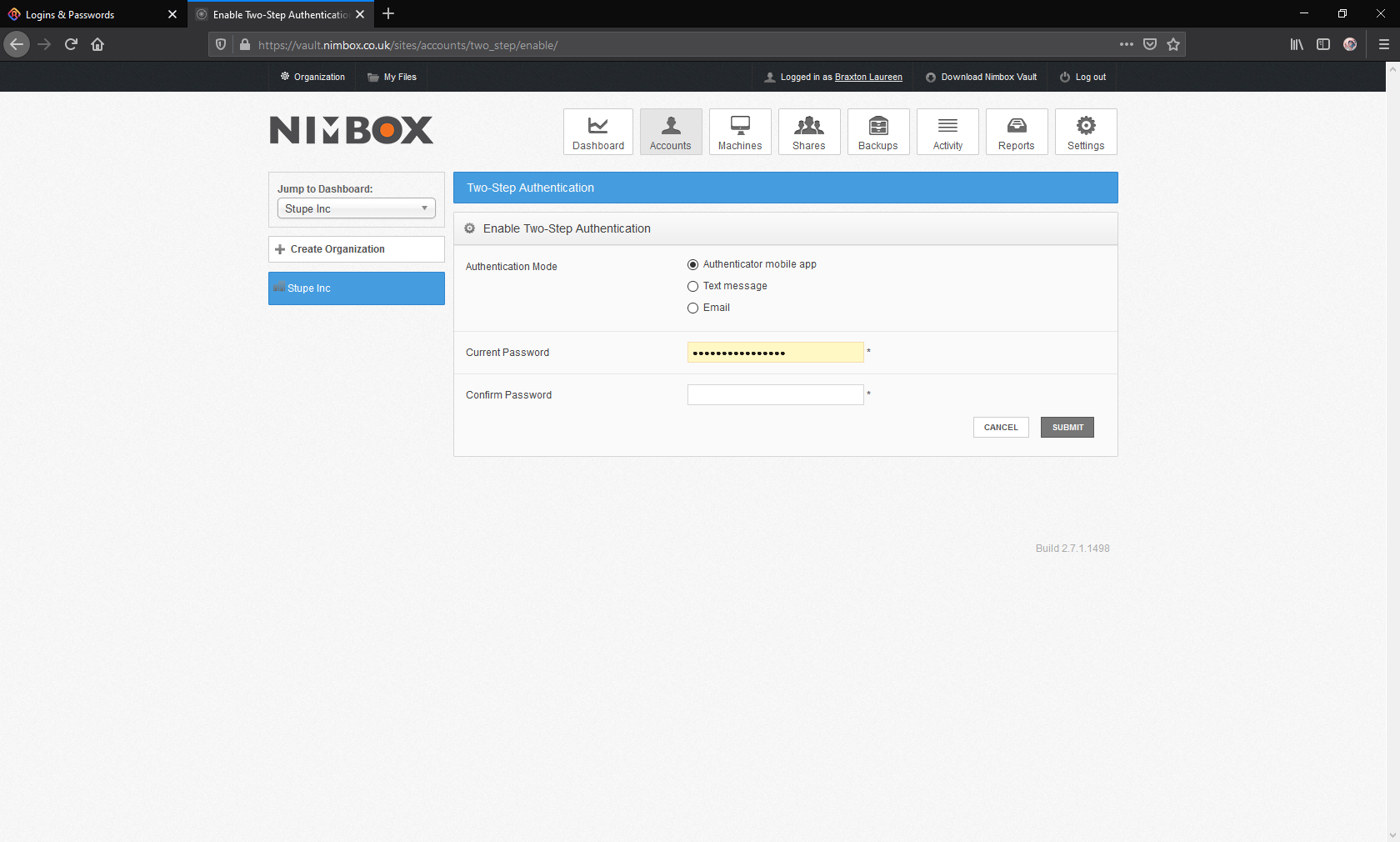1400x842 pixels.
Task: Open the Activity section
Action: (947, 132)
